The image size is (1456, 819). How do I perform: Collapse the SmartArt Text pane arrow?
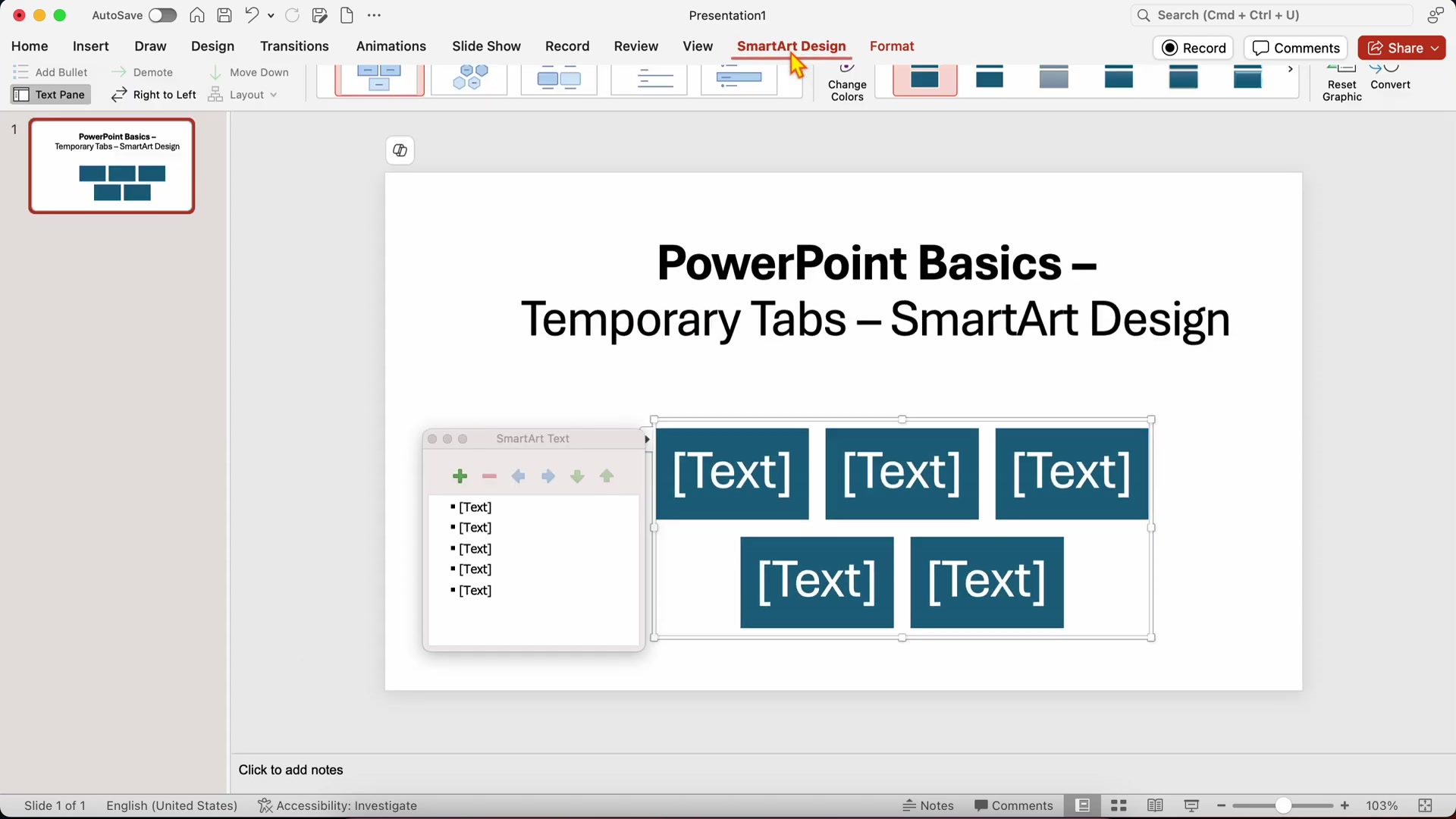click(647, 439)
